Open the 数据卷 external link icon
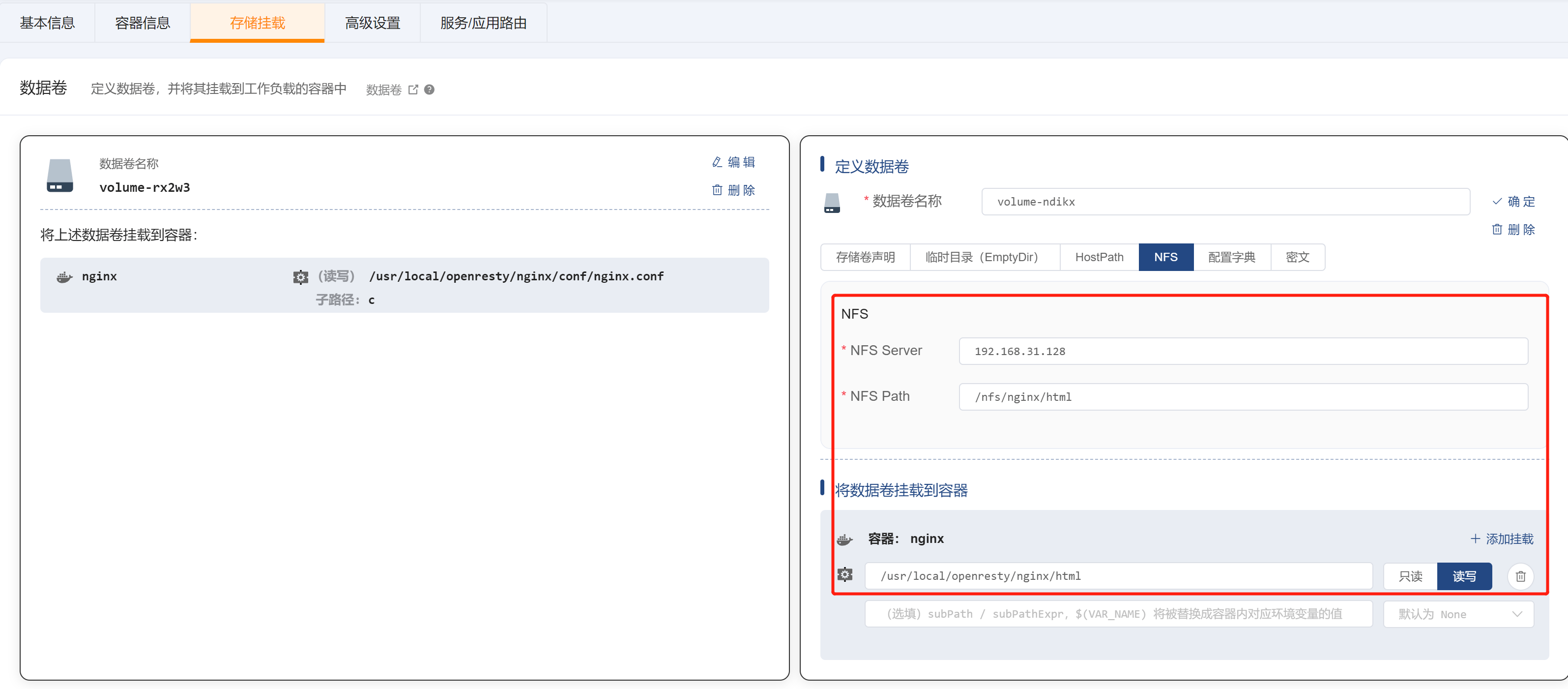This screenshot has width=1568, height=689. 413,89
